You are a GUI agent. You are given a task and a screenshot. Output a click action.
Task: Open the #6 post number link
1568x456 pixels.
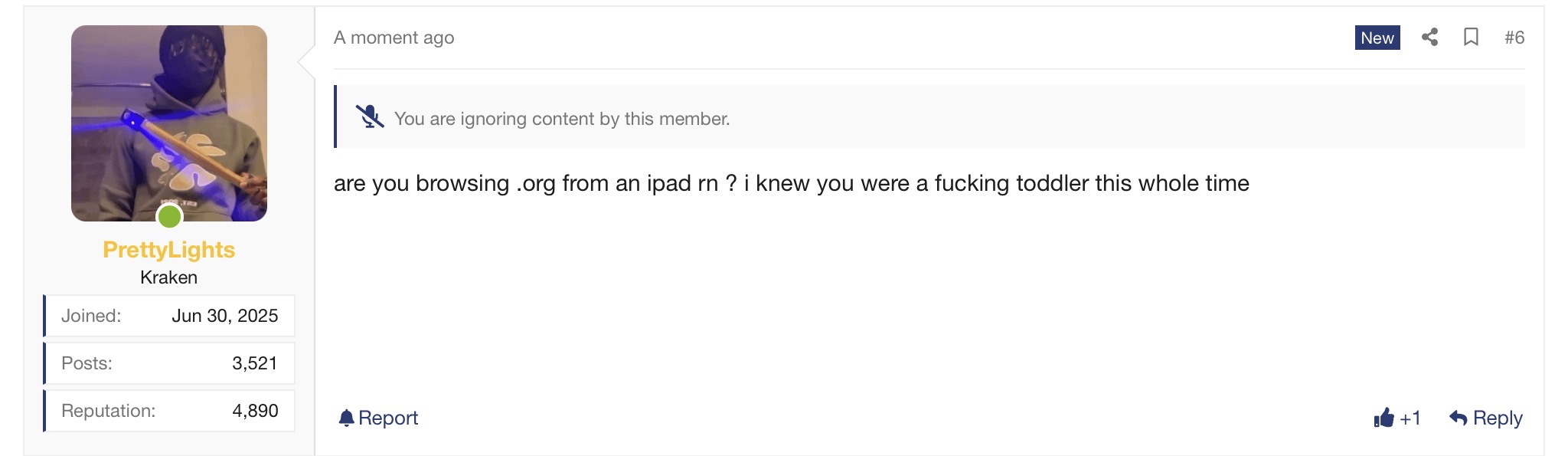pos(1514,38)
